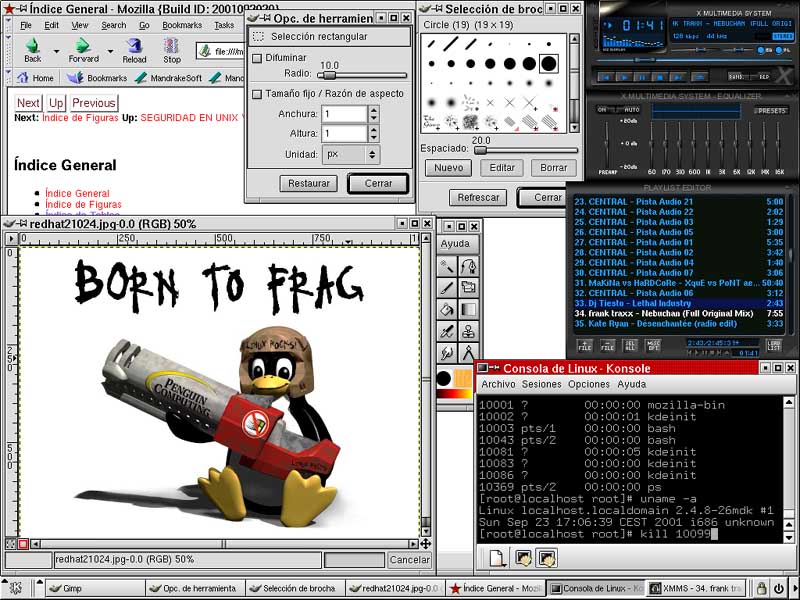Select the pencil tool in GIMP toolbox
800x600 pixels.
[447, 288]
